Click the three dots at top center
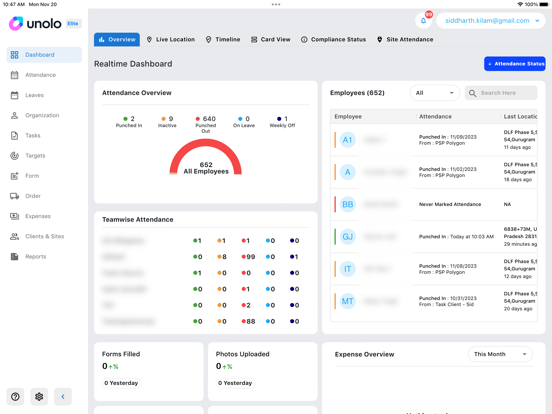Image resolution: width=552 pixels, height=414 pixels. pyautogui.click(x=276, y=5)
